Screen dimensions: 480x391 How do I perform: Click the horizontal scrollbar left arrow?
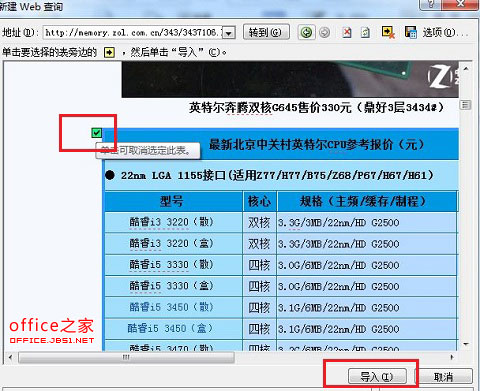[x=10, y=357]
